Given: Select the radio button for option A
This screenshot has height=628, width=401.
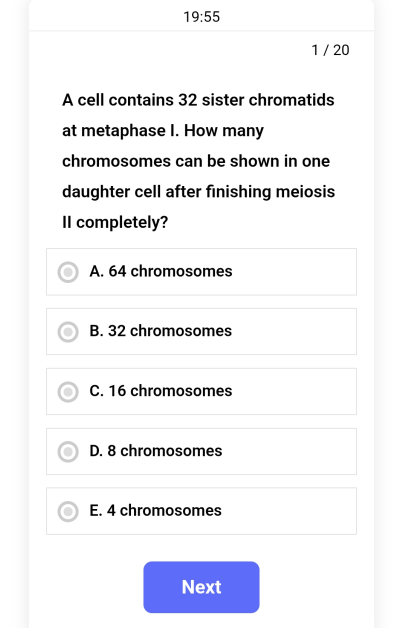Looking at the screenshot, I should click(x=68, y=272).
